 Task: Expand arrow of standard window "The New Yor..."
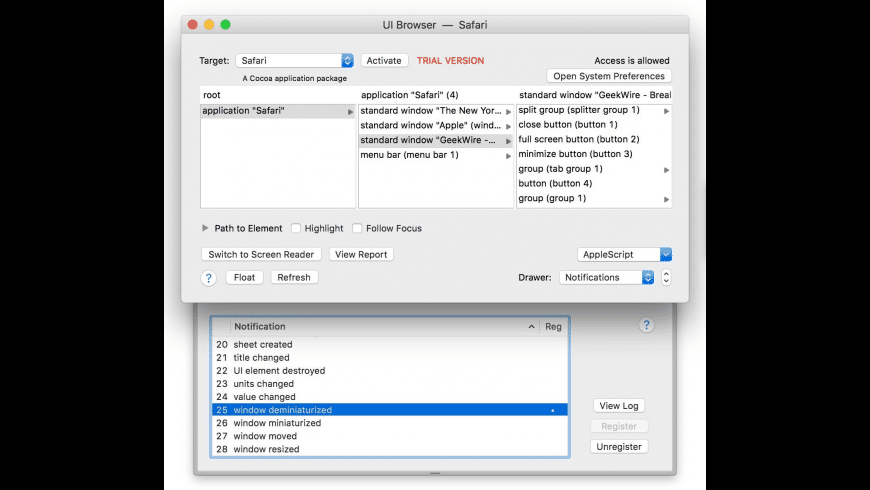tap(508, 112)
